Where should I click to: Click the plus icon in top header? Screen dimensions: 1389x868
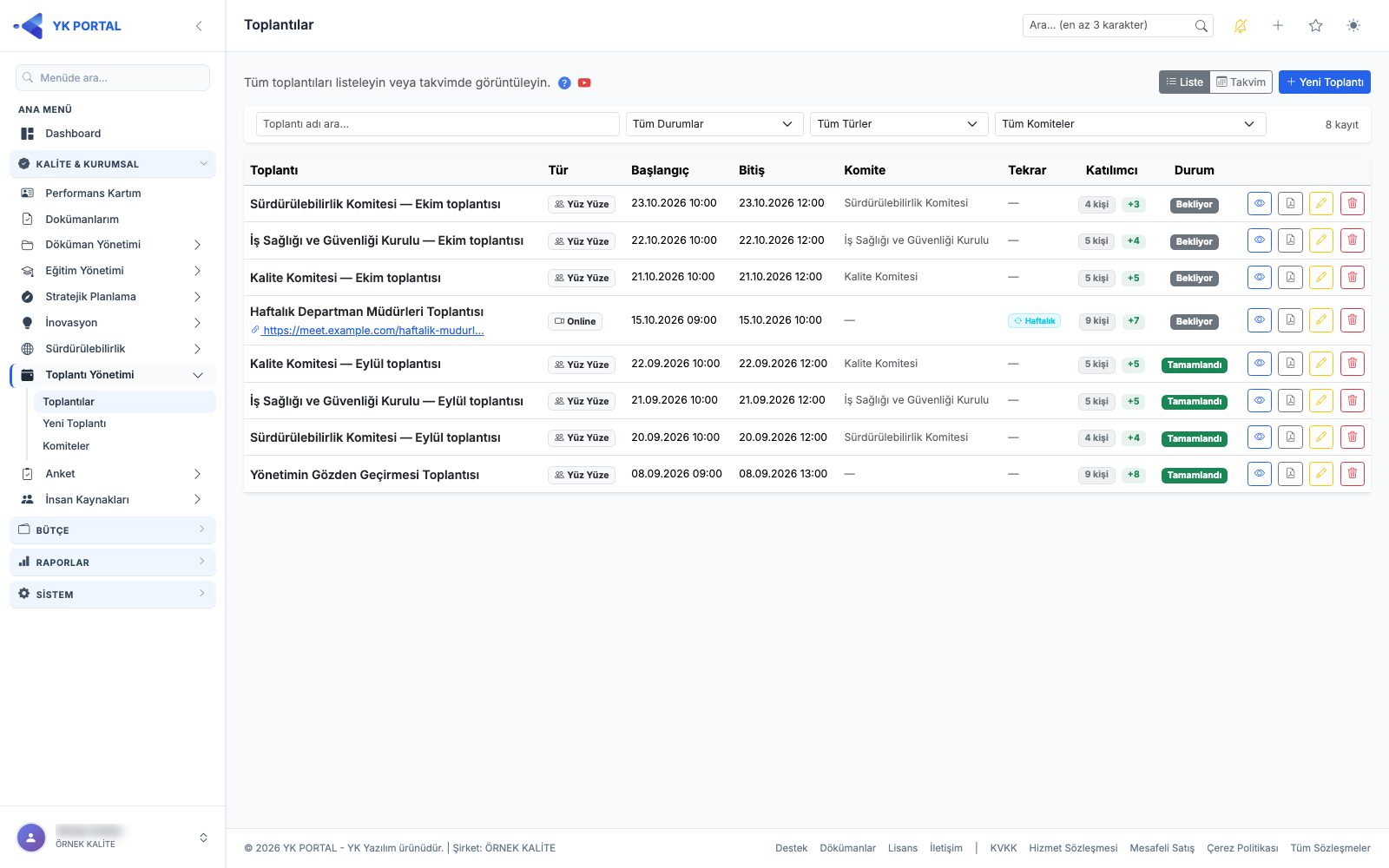(1278, 26)
